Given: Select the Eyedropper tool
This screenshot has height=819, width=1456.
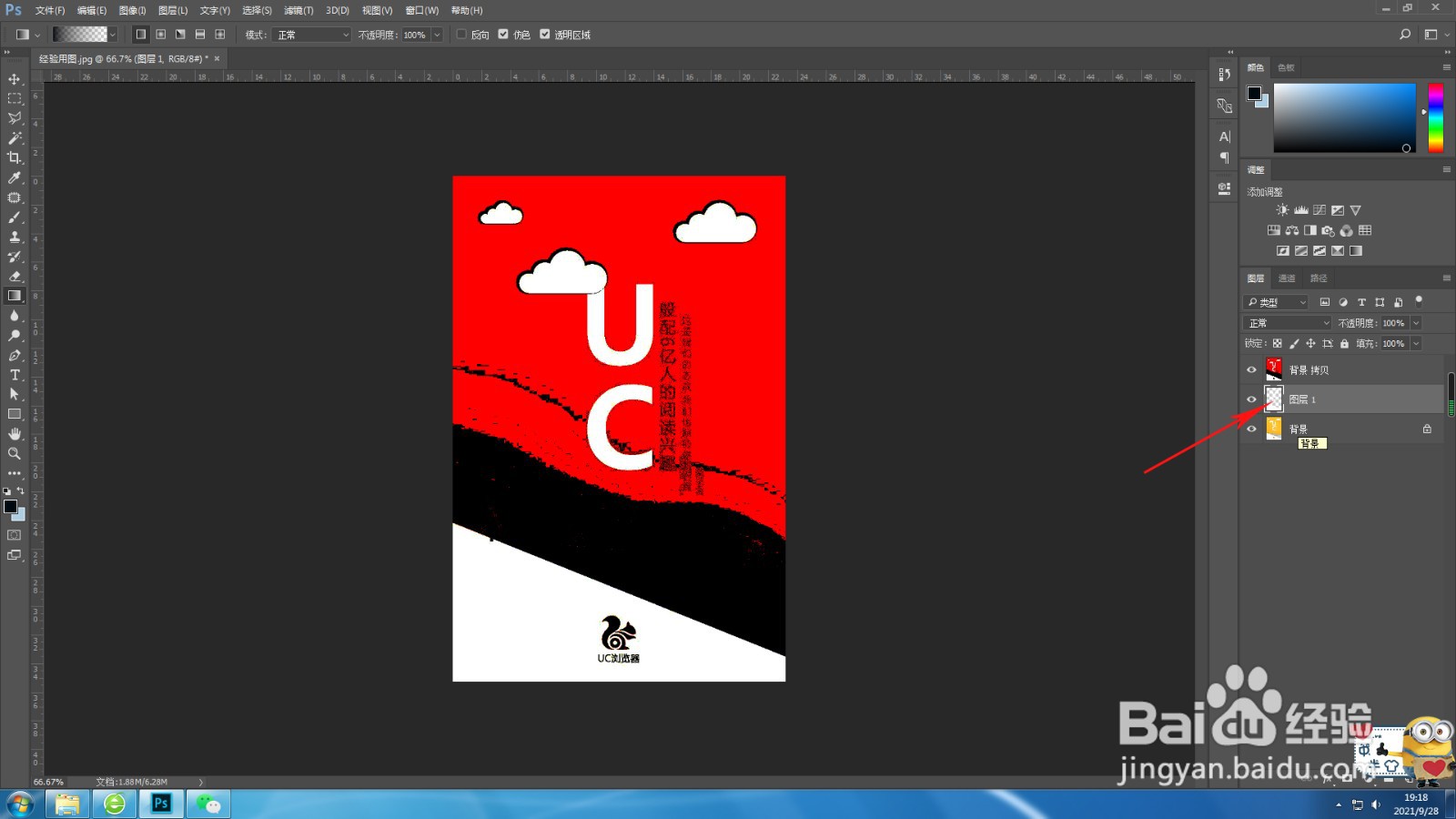Looking at the screenshot, I should point(15,177).
